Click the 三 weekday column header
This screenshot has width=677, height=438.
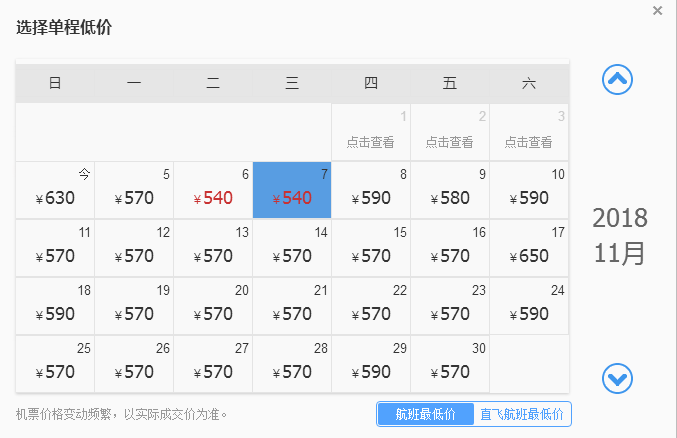point(292,83)
